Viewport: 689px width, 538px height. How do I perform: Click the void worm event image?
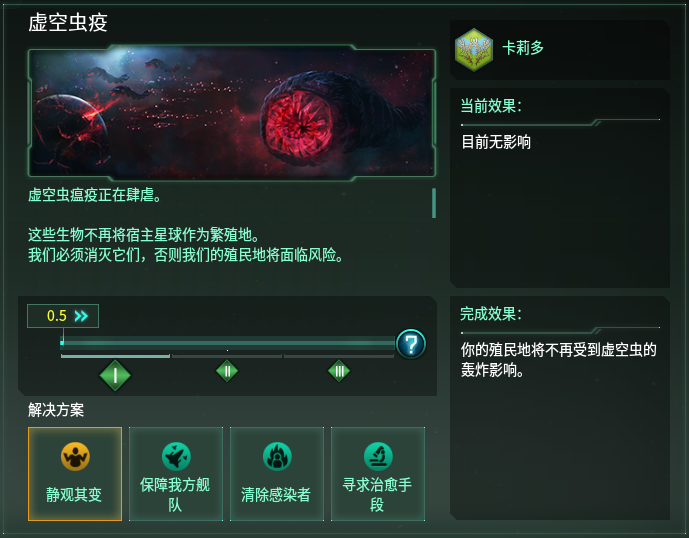click(232, 112)
